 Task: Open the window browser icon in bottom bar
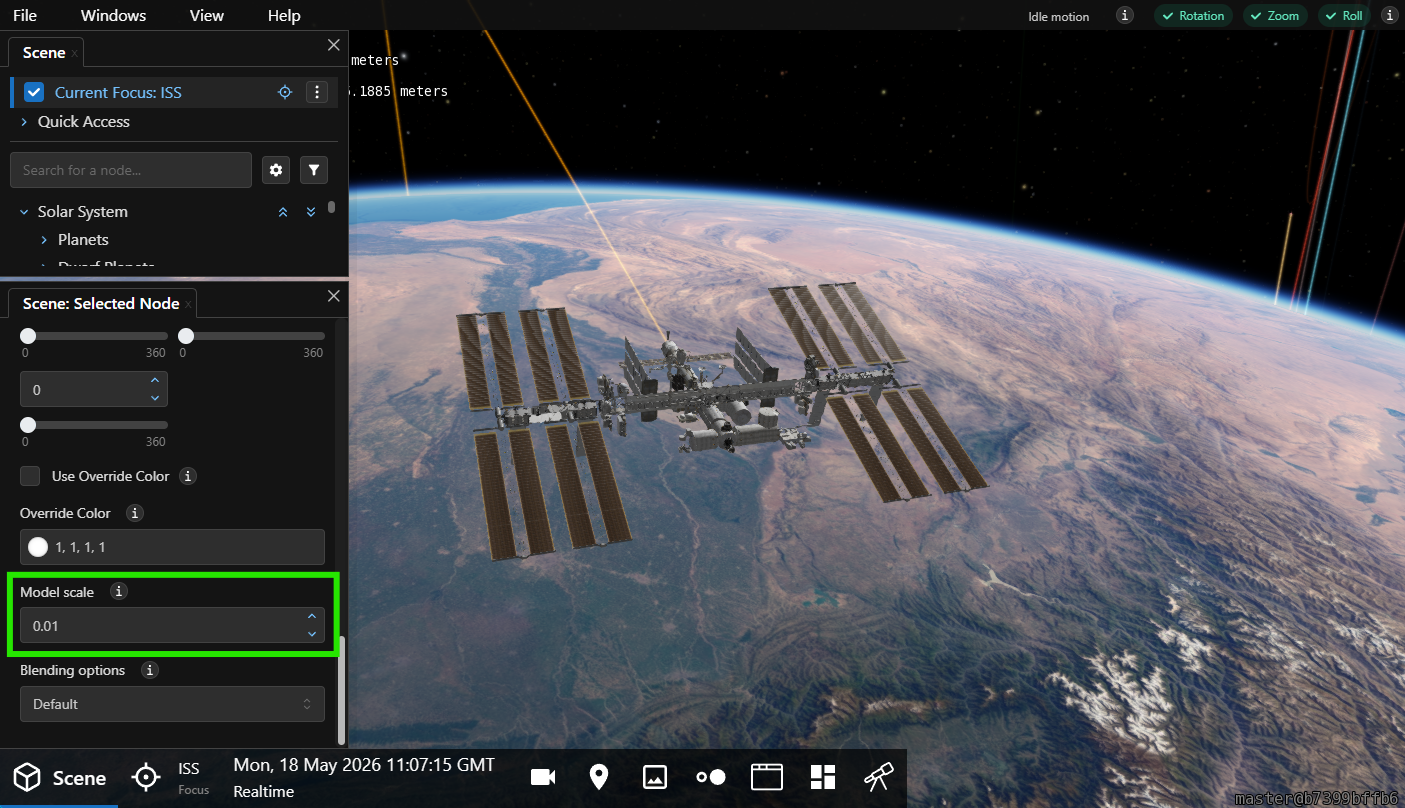(x=767, y=777)
